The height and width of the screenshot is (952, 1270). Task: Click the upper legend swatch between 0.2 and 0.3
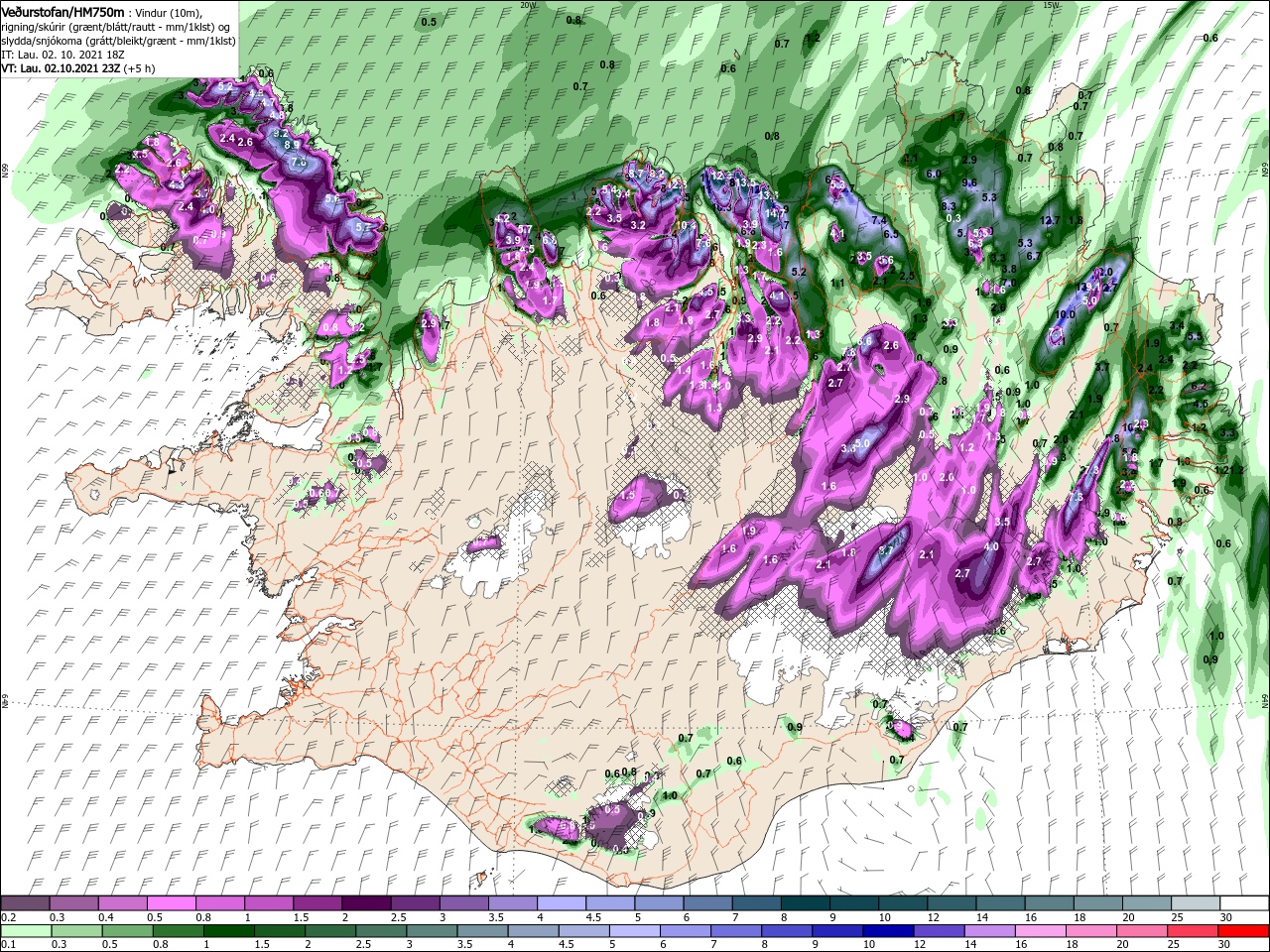(x=25, y=902)
